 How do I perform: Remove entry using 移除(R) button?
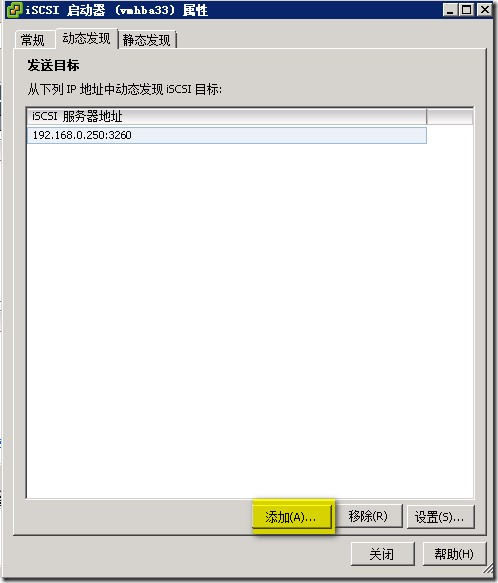click(x=368, y=516)
